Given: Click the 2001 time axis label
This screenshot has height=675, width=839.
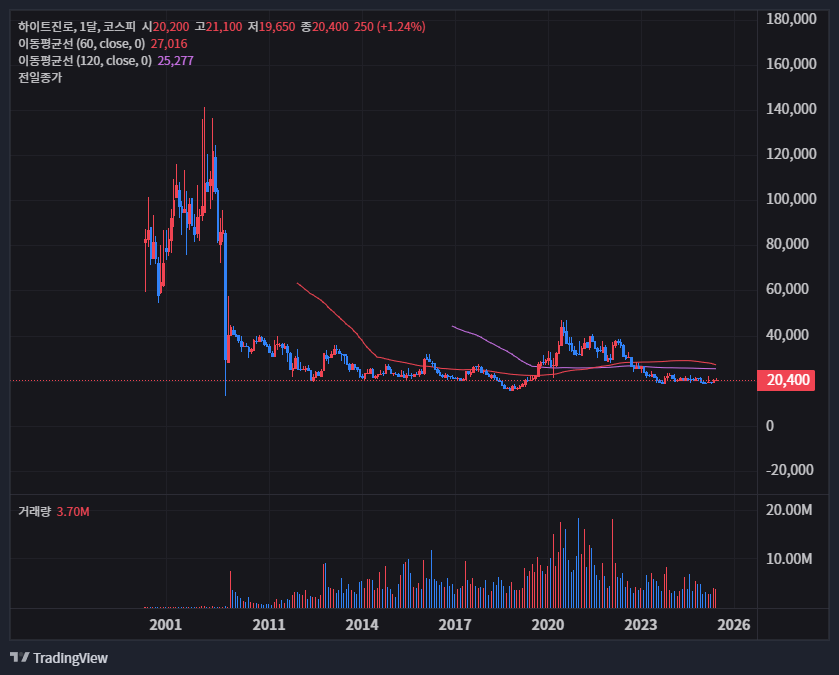Looking at the screenshot, I should point(166,625).
